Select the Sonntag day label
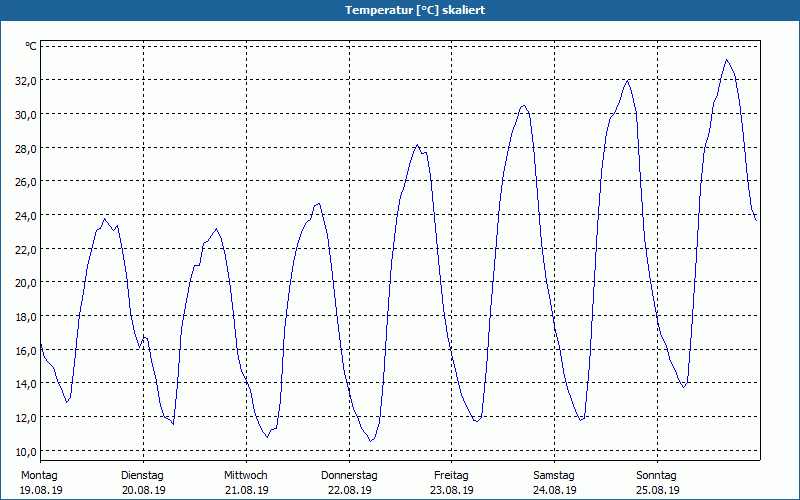The height and width of the screenshot is (500, 800). click(656, 475)
